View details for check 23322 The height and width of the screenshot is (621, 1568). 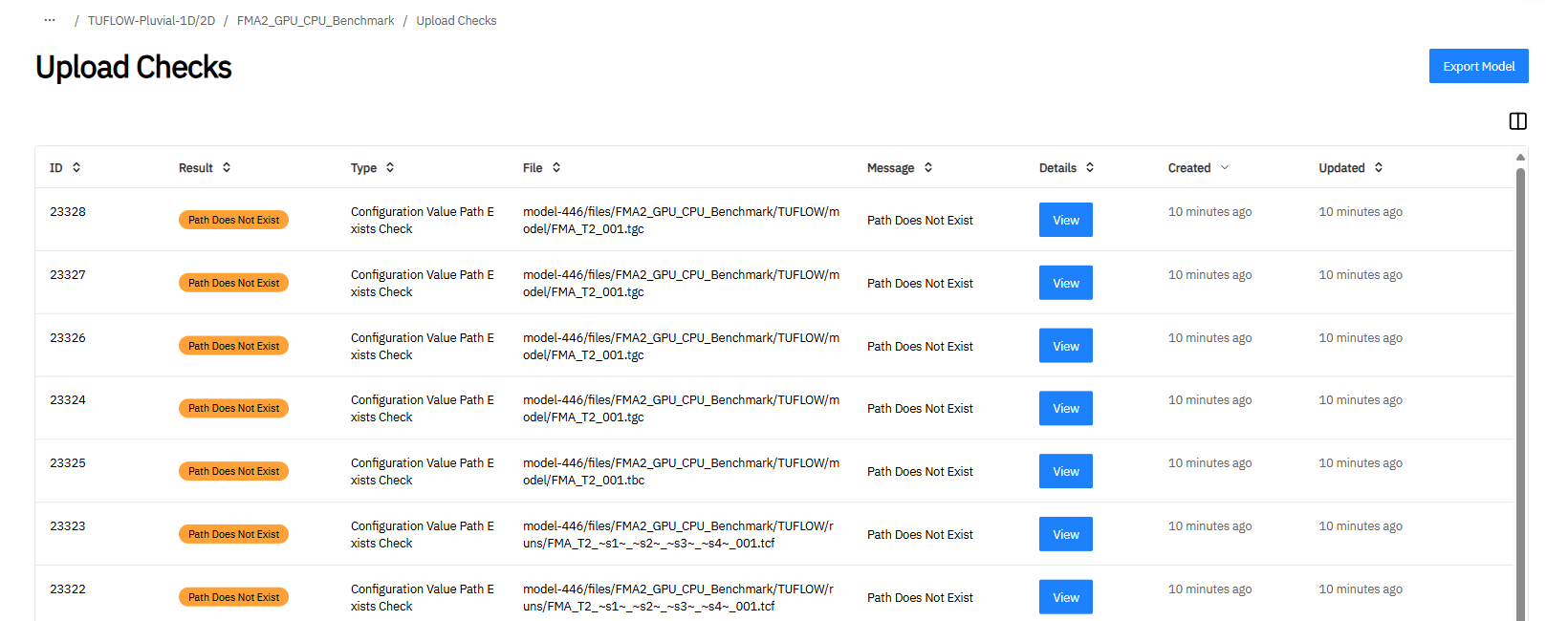(x=1066, y=597)
